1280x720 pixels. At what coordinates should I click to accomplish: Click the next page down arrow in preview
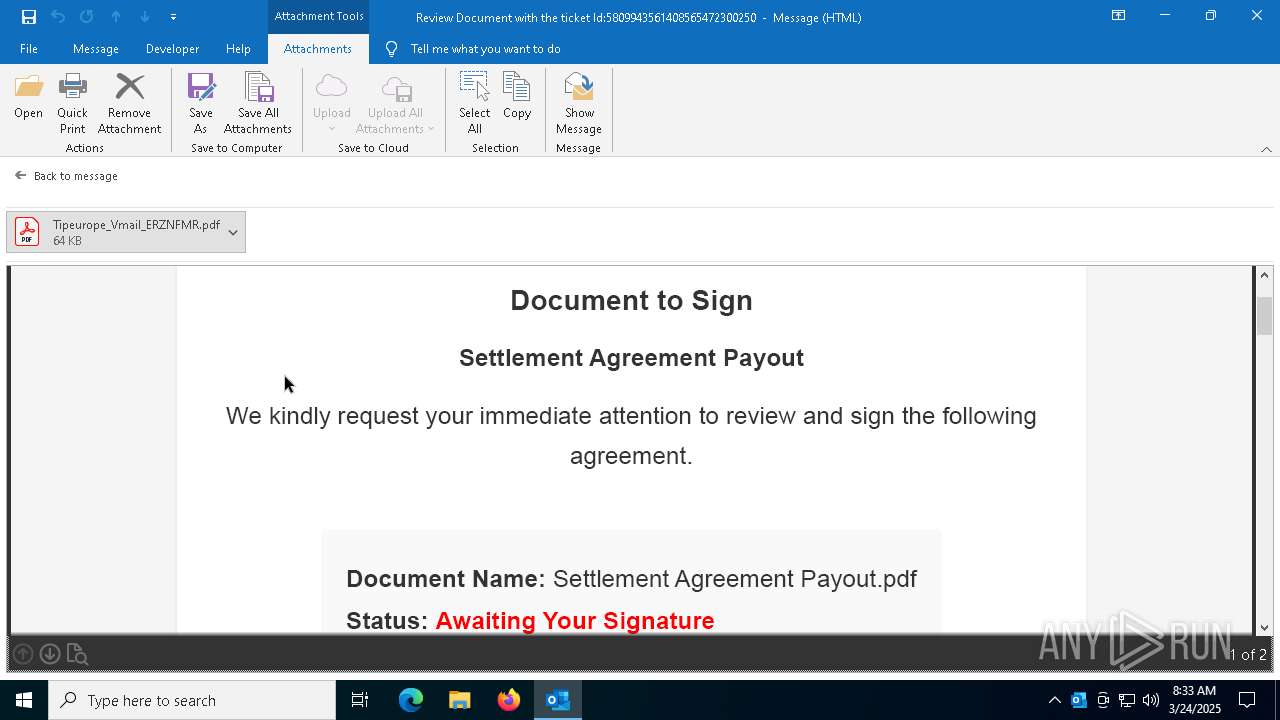(50, 654)
